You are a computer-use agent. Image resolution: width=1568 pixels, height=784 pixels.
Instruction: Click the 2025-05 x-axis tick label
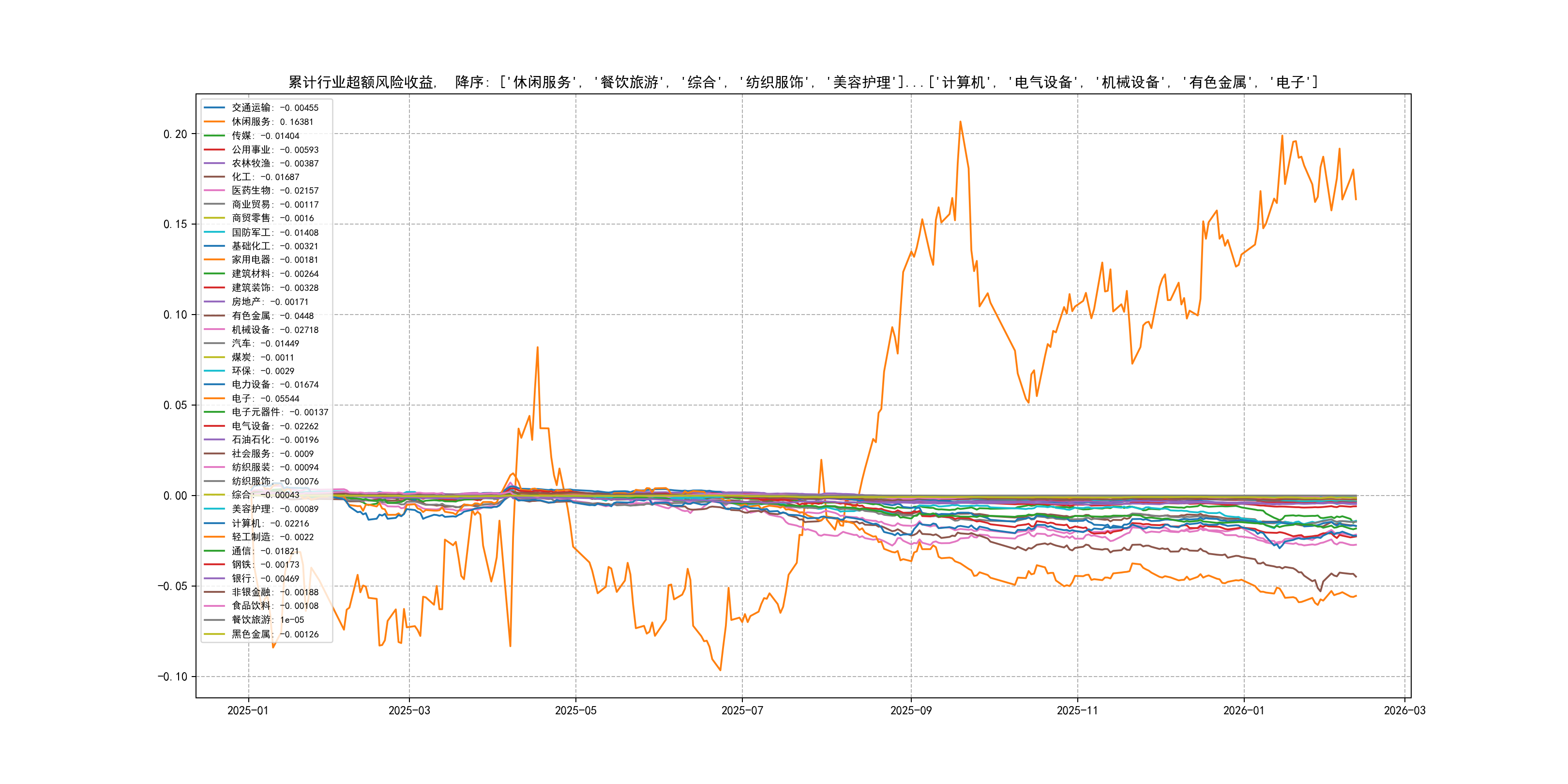(x=575, y=711)
